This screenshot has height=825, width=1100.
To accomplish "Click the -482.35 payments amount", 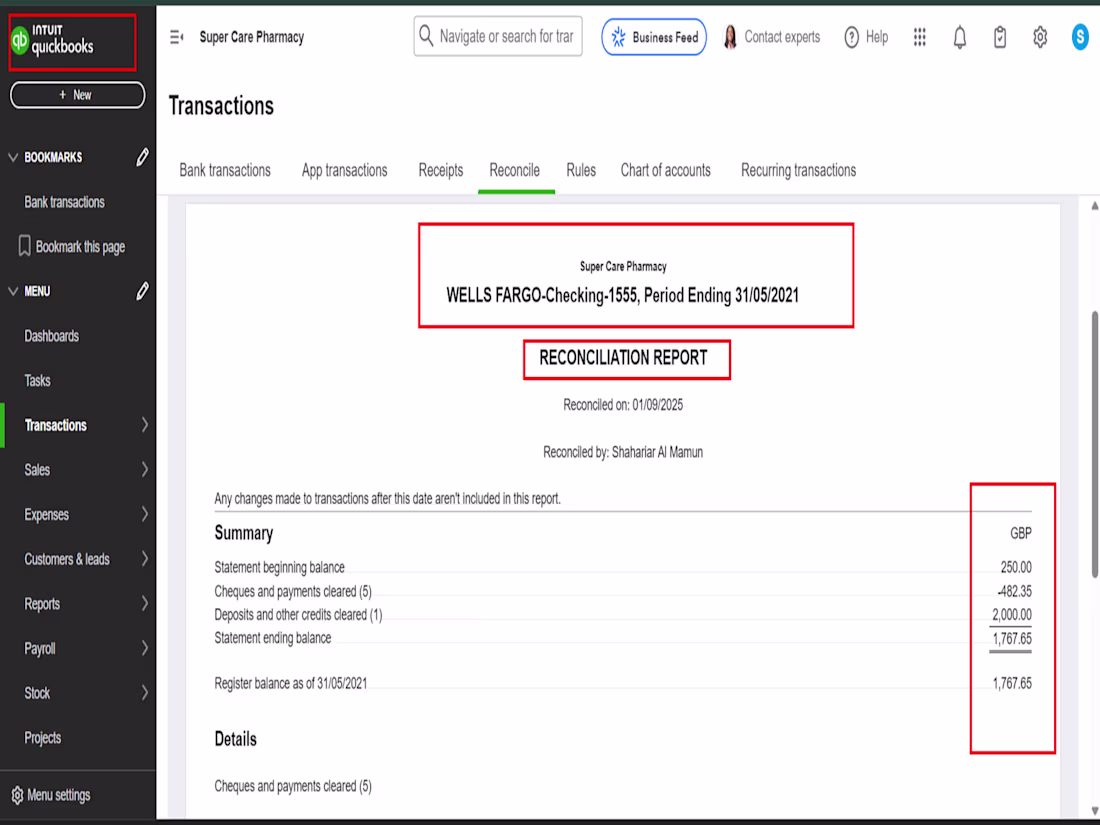I will 1014,591.
